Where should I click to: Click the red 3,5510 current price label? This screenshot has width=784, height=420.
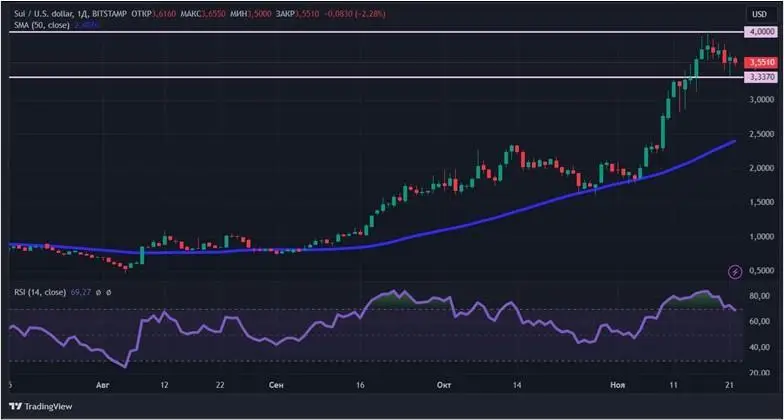[x=761, y=62]
